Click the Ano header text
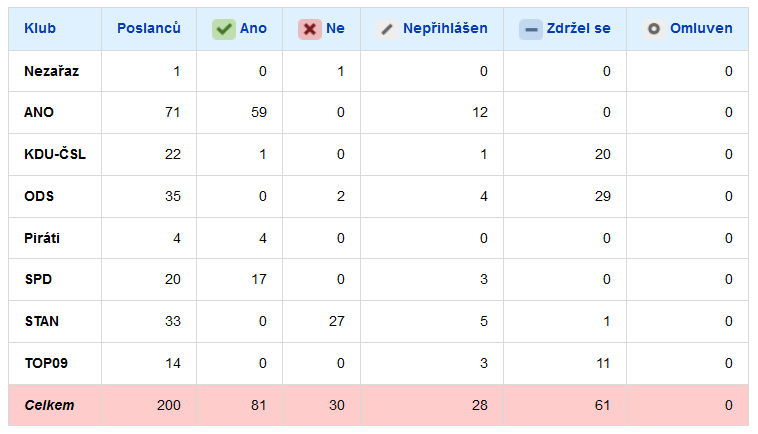Screen dimensions: 758x434 coord(253,29)
